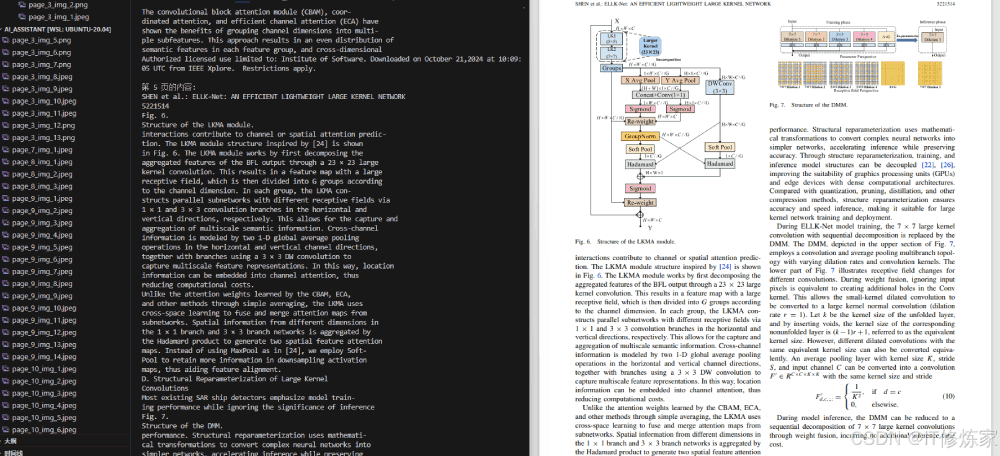Screen dimensions: 1000x456
Task: Click 'Fig. 7' link after 'upper section of'
Action: coord(948,244)
